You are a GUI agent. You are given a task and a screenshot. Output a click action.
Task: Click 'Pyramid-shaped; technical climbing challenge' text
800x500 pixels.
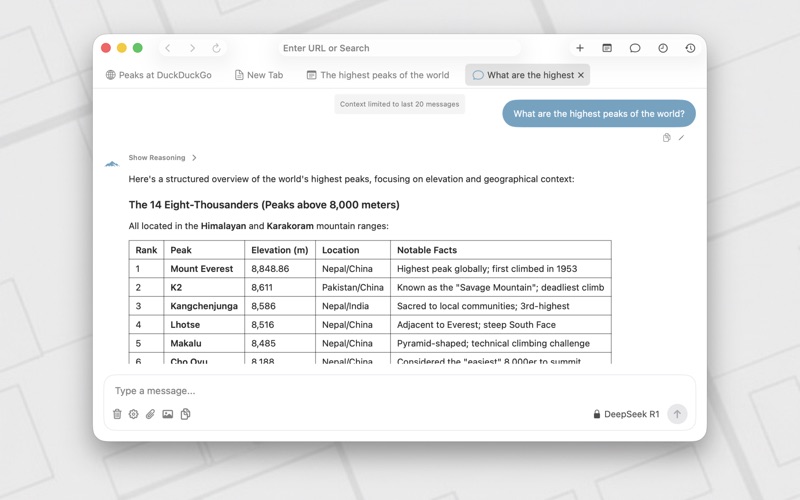coord(493,343)
